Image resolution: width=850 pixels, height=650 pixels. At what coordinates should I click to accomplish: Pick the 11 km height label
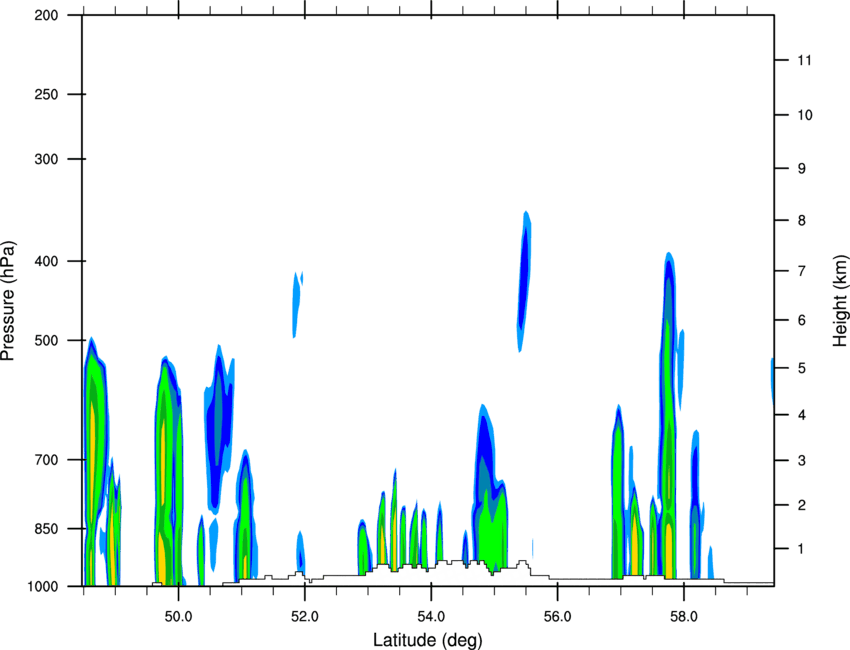804,60
